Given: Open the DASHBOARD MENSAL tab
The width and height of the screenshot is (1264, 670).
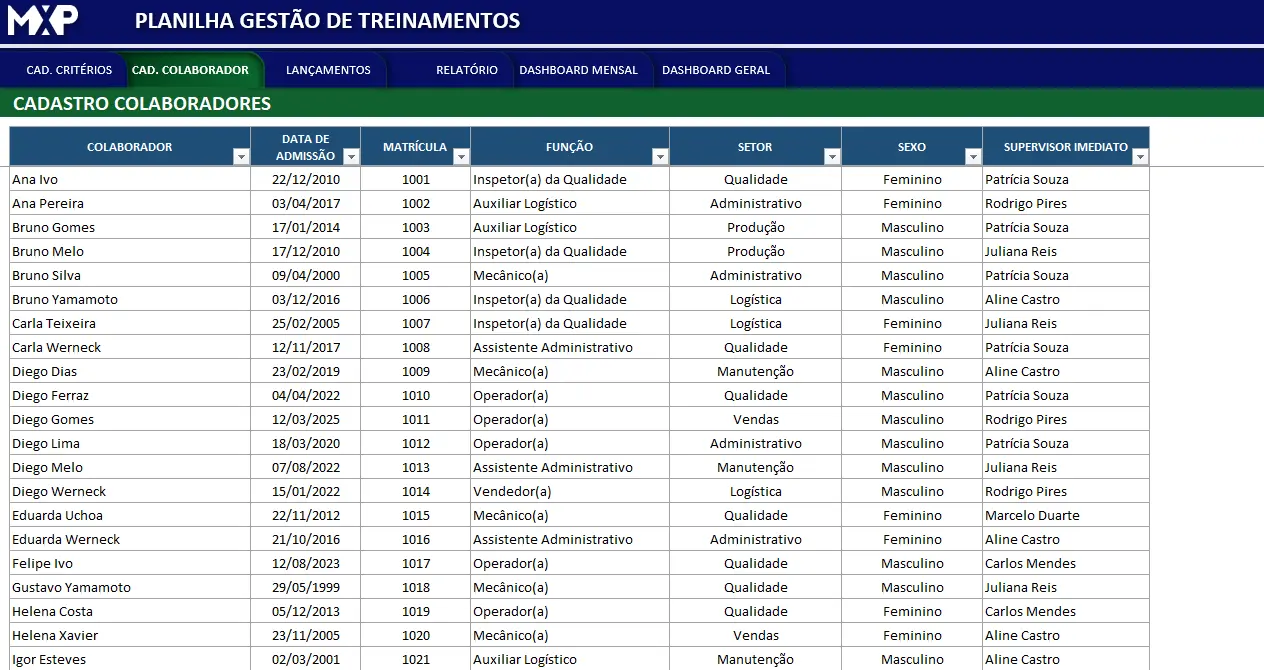Looking at the screenshot, I should [578, 70].
